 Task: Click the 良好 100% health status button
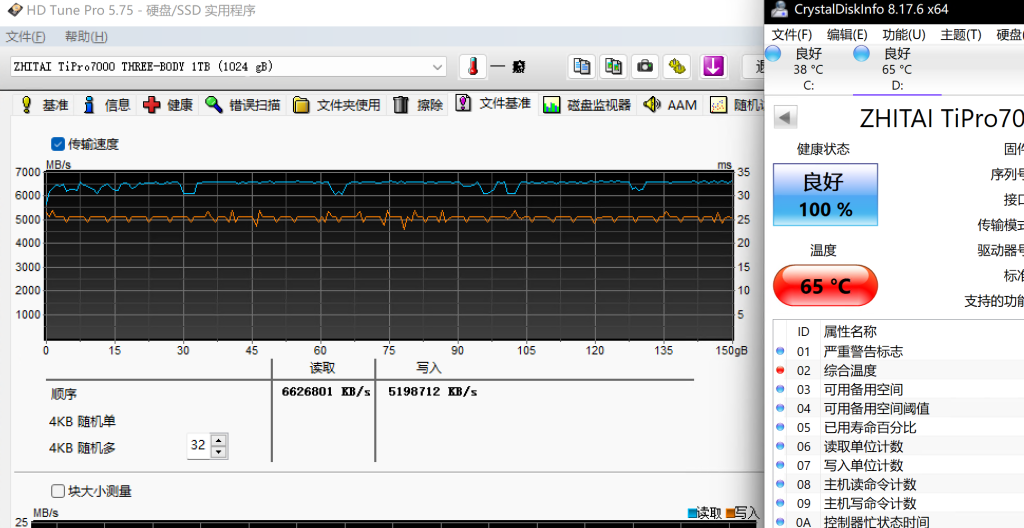[x=825, y=194]
